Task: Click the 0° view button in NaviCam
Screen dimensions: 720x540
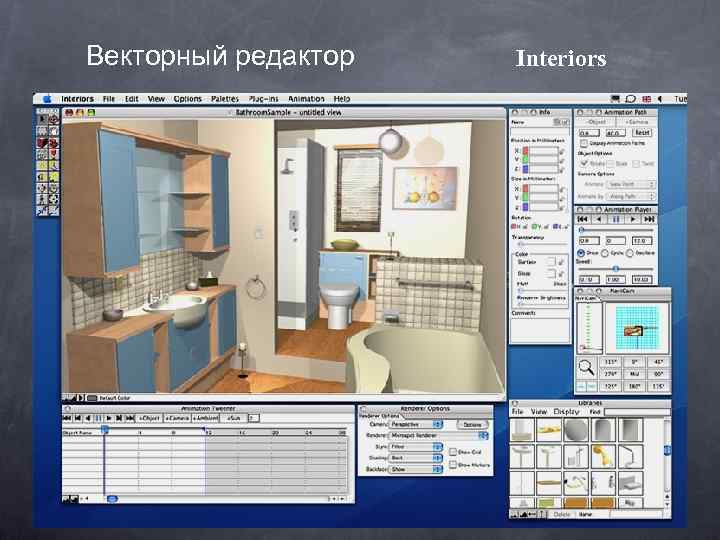Action: (634, 362)
